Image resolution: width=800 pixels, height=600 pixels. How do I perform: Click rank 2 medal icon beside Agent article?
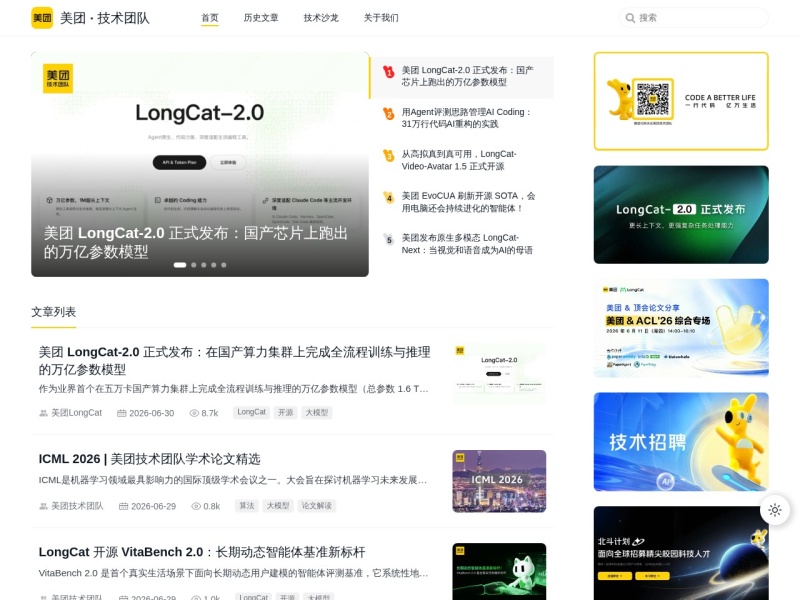(x=389, y=114)
